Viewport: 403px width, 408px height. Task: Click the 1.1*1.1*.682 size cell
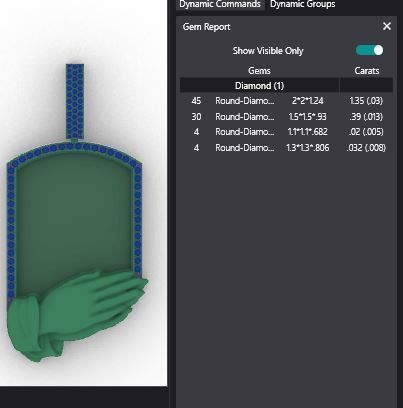click(x=307, y=132)
